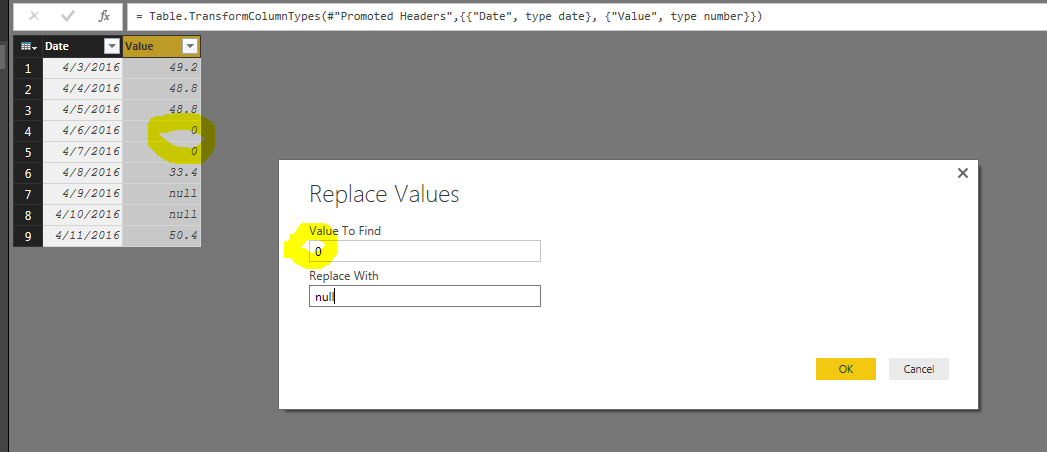Click the 4/9/2016 date cell
Screen dimensions: 1047x452
tap(82, 194)
